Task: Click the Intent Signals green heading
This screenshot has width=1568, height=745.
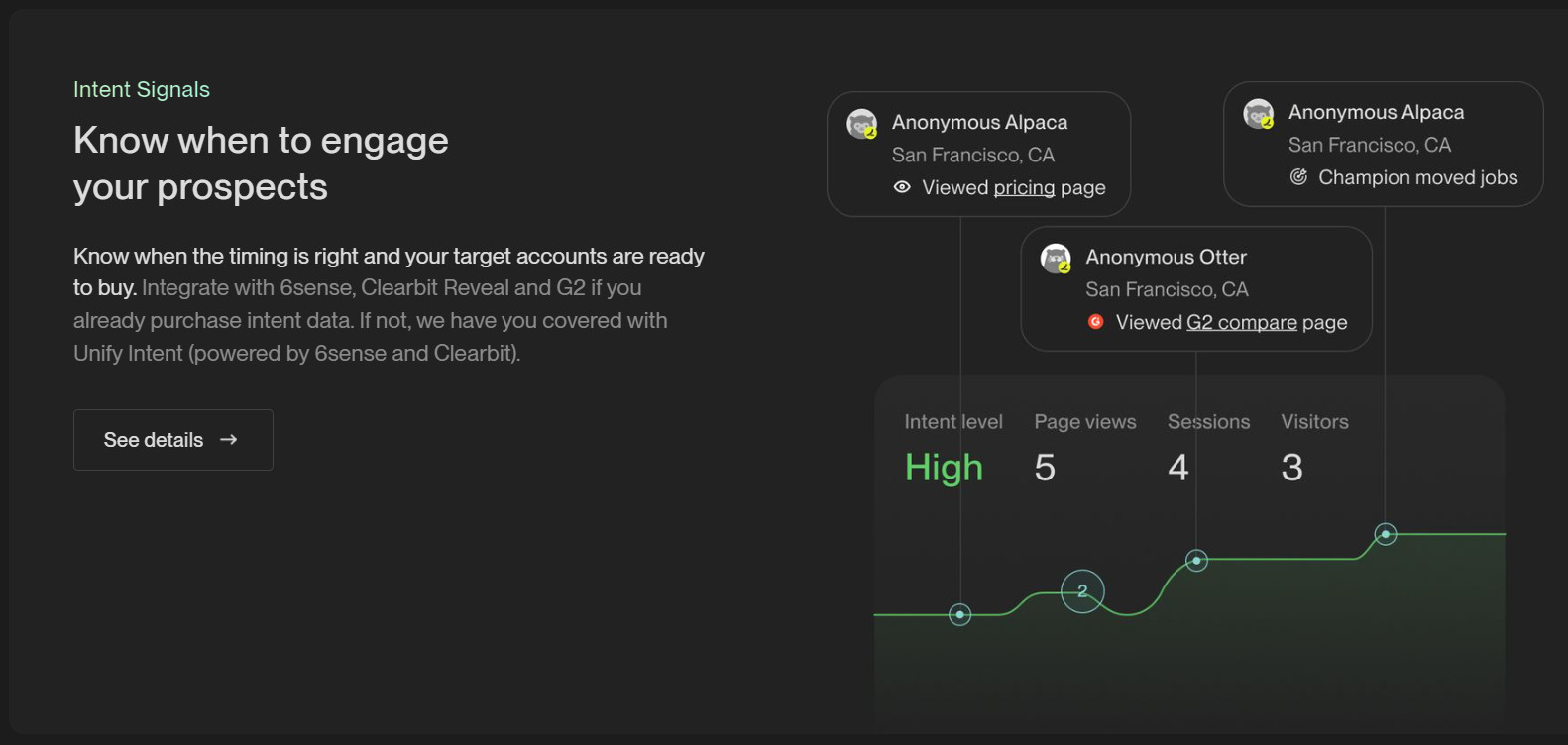Action: 142,89
